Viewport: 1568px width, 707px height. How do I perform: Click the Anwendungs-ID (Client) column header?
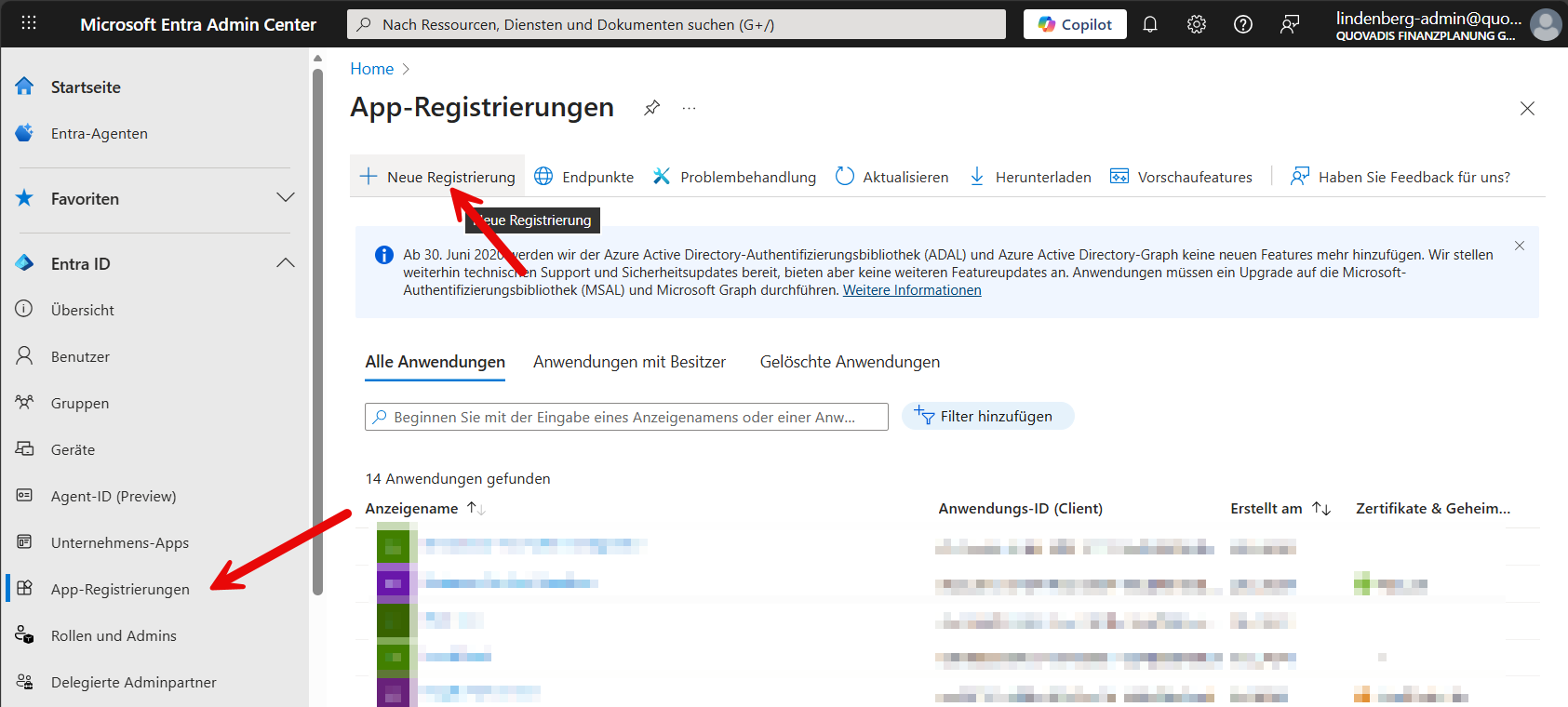[x=1020, y=508]
